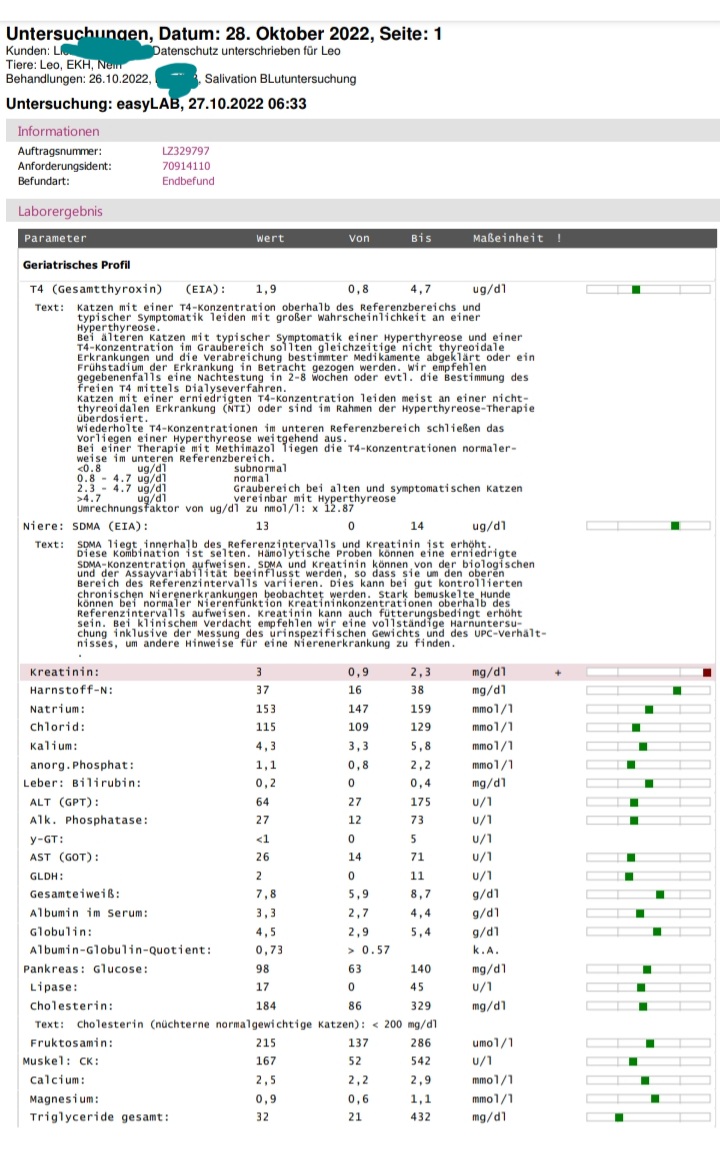Click the green marker on the SDMA range bar
Image resolution: width=720 pixels, height=1150 pixels.
click(675, 526)
